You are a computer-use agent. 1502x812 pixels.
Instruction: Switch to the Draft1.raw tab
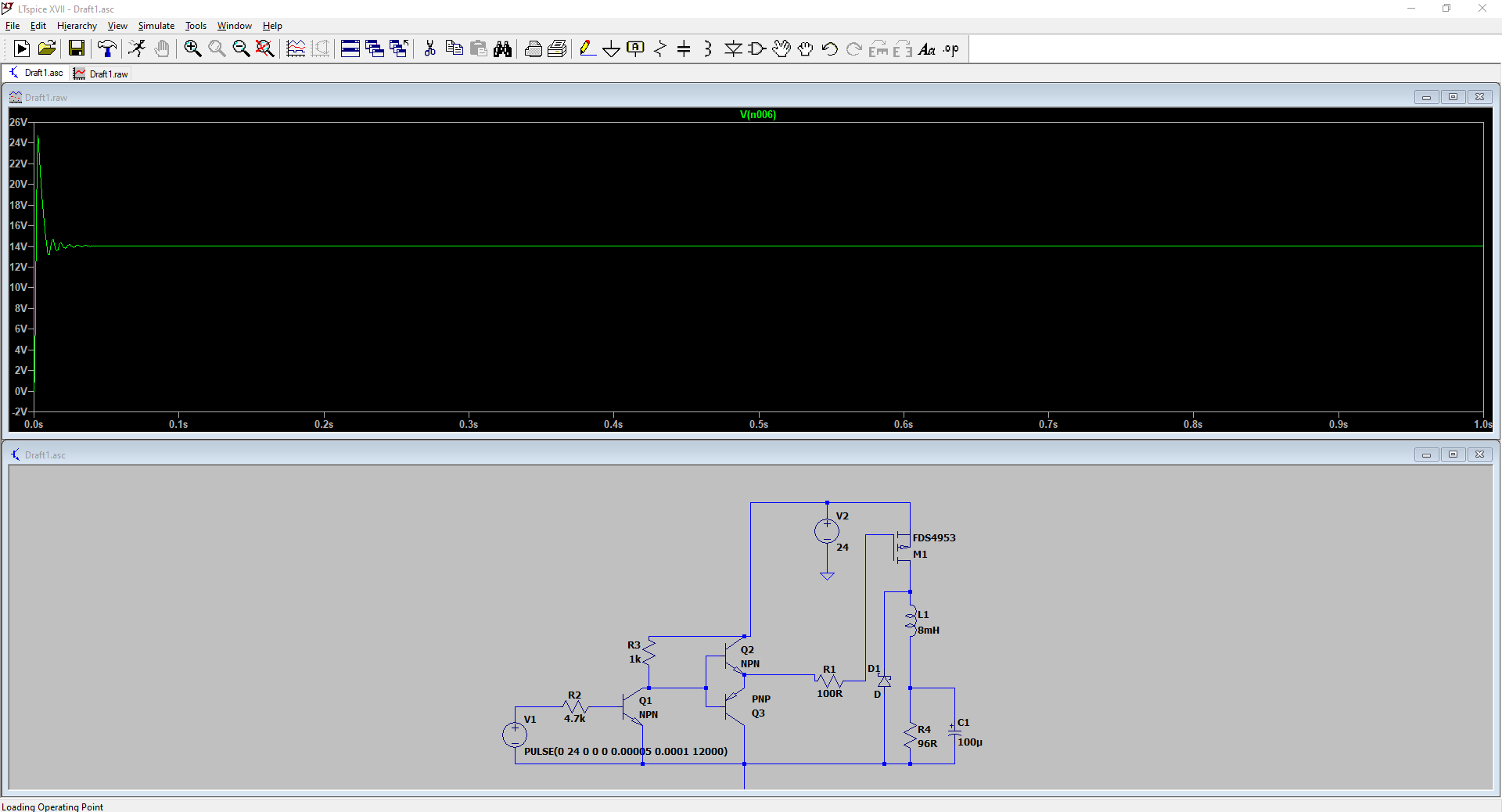(x=101, y=74)
